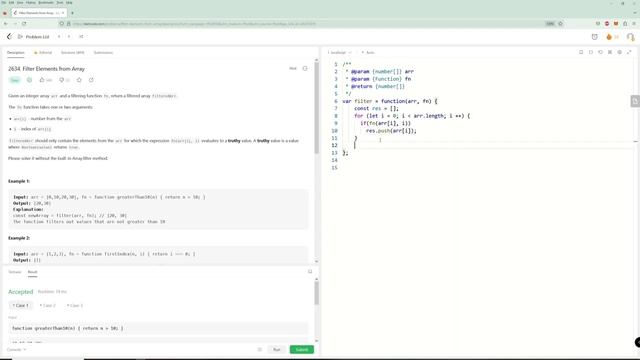Viewport: 640px width, 360px height.
Task: Expand editor to fullscreen
Action: click(x=629, y=52)
